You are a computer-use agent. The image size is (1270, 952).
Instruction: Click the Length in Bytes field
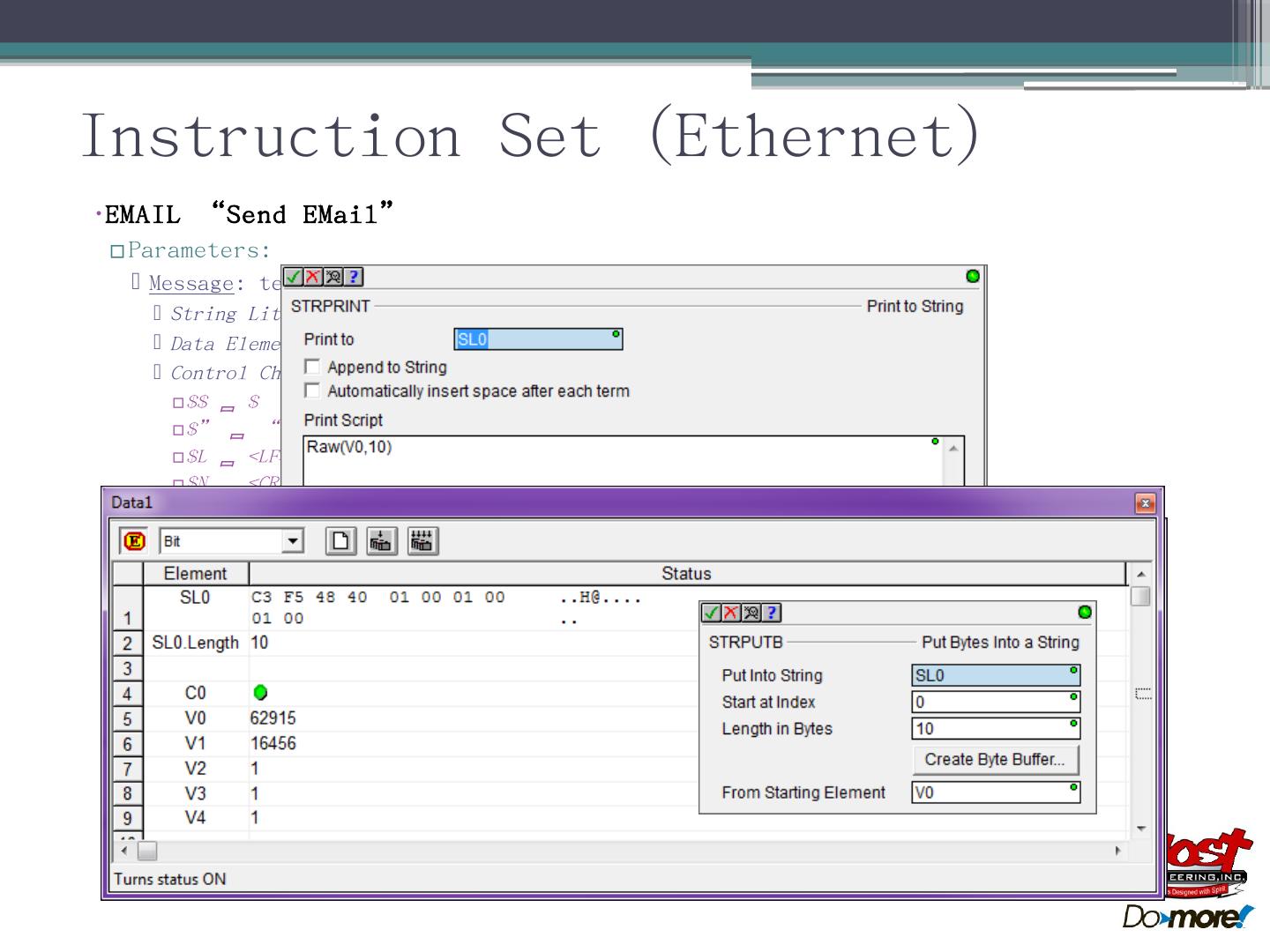[996, 729]
